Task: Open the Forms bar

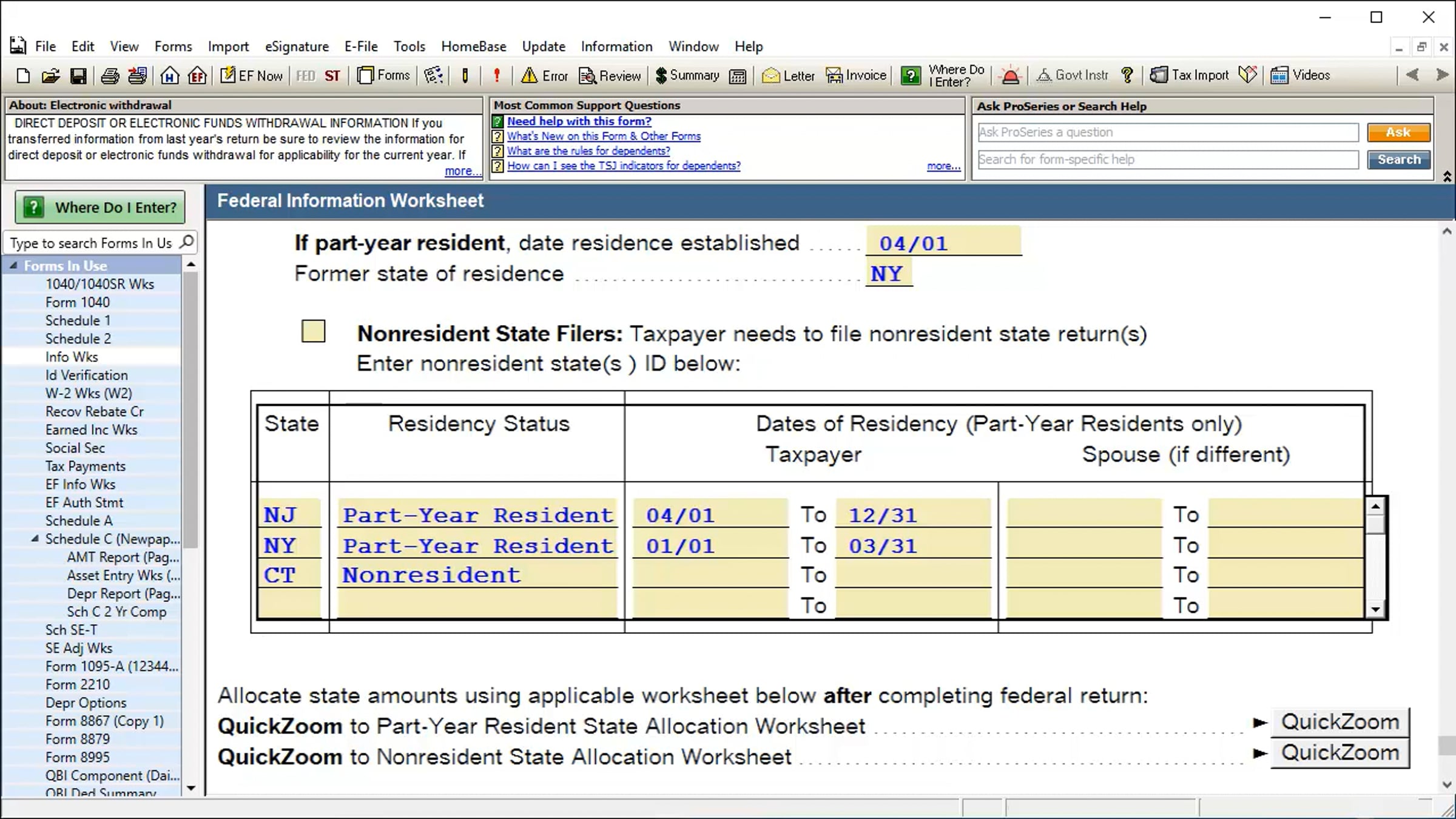Action: pyautogui.click(x=383, y=75)
